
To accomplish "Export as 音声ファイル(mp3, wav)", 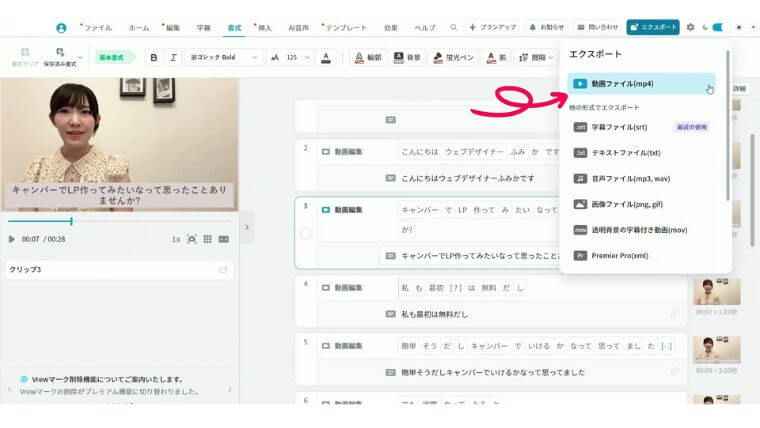I will point(641,178).
